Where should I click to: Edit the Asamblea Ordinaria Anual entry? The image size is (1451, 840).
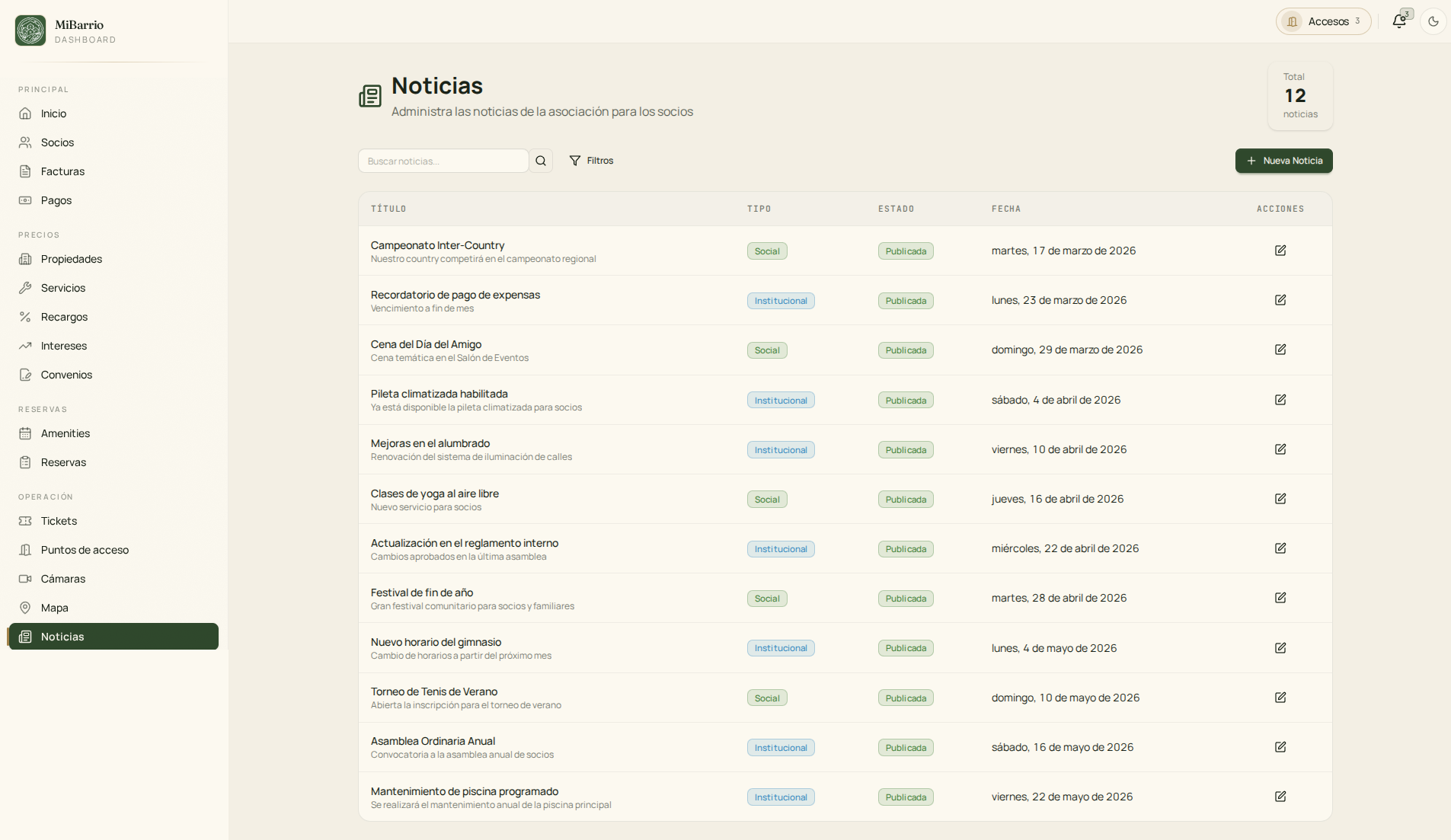(1280, 747)
